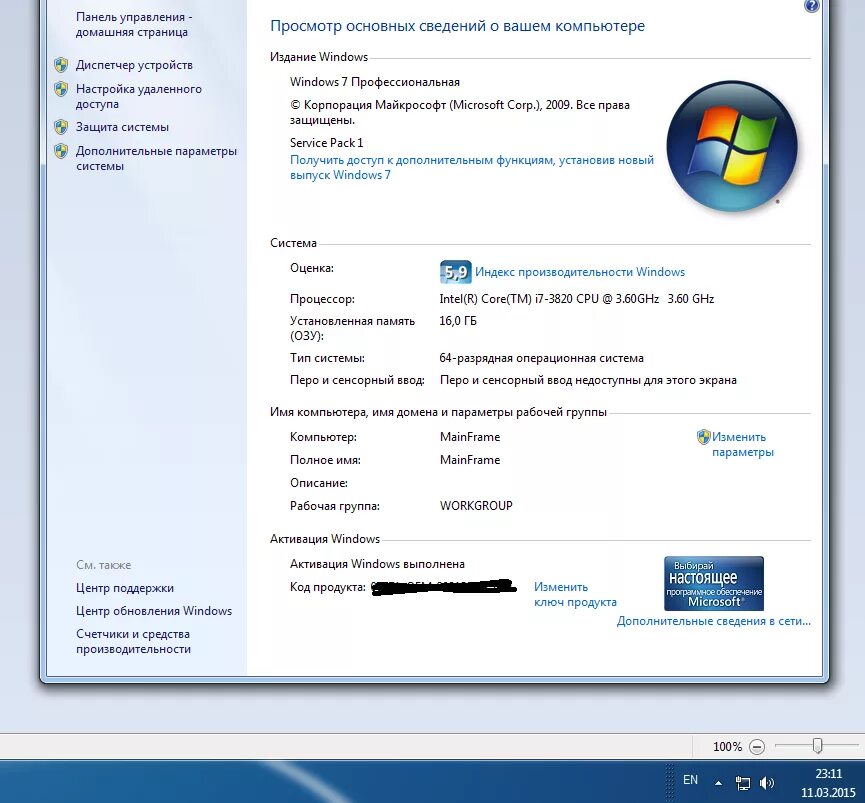The width and height of the screenshot is (865, 803).
Task: Click Изменить ключ продукта link
Action: click(x=575, y=595)
